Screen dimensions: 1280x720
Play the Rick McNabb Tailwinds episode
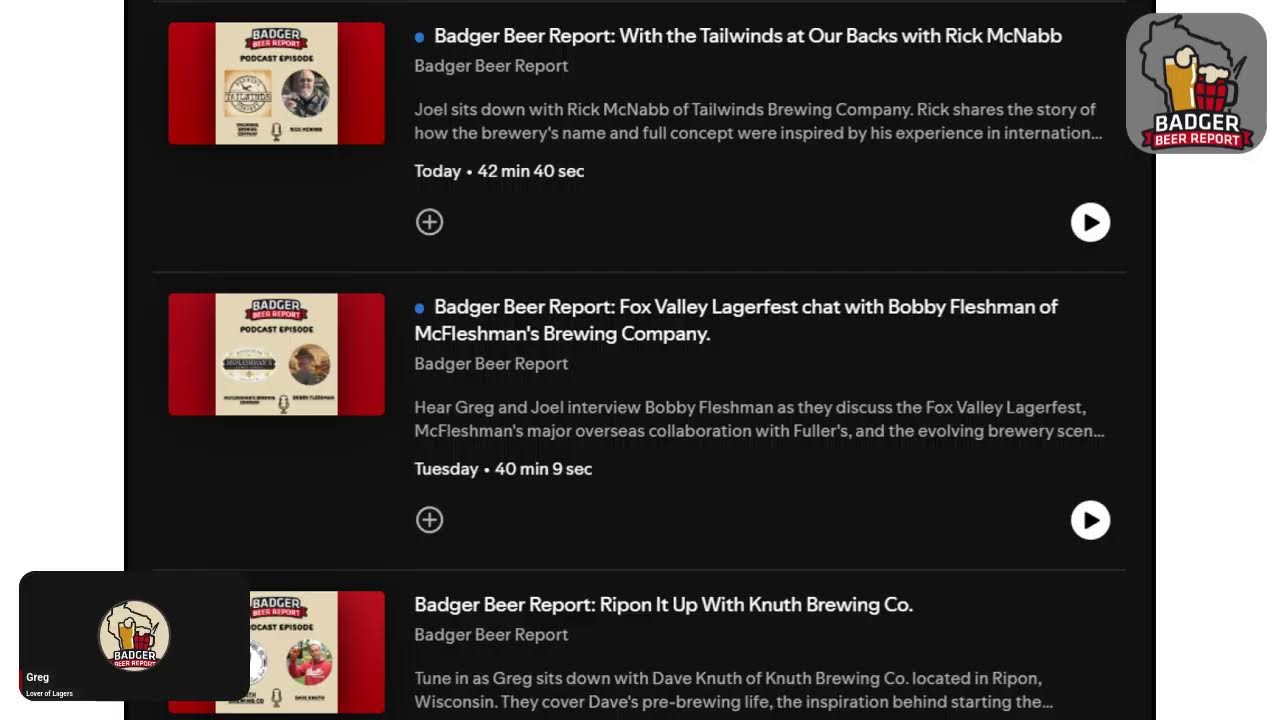pyautogui.click(x=1090, y=222)
